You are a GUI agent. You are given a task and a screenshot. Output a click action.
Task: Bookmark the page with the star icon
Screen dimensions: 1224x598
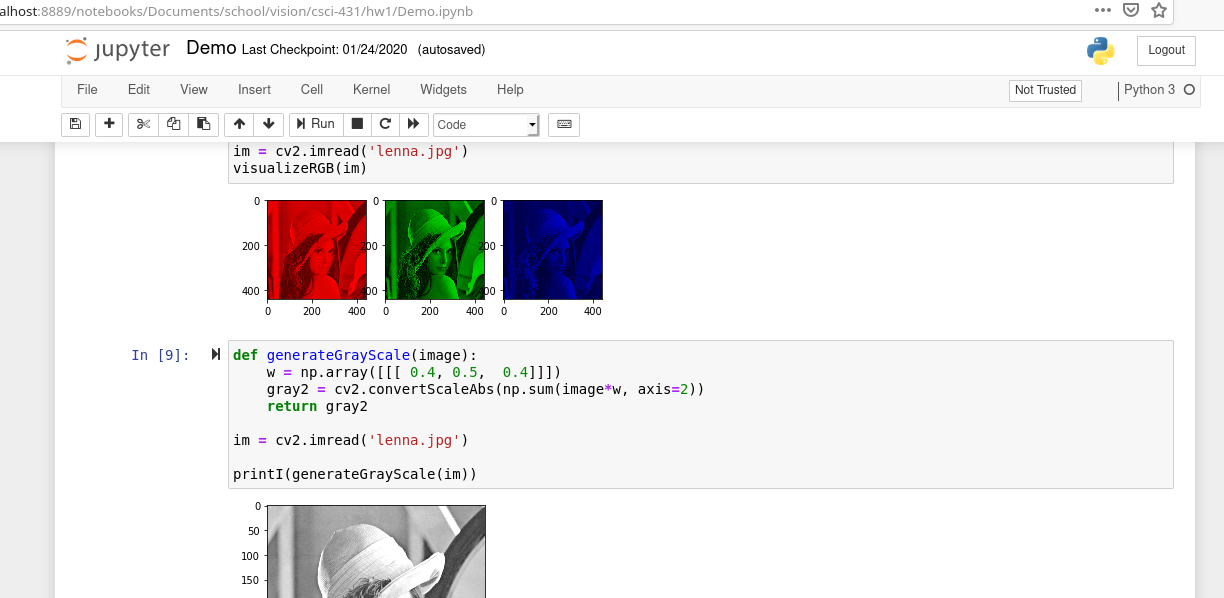(x=1157, y=11)
